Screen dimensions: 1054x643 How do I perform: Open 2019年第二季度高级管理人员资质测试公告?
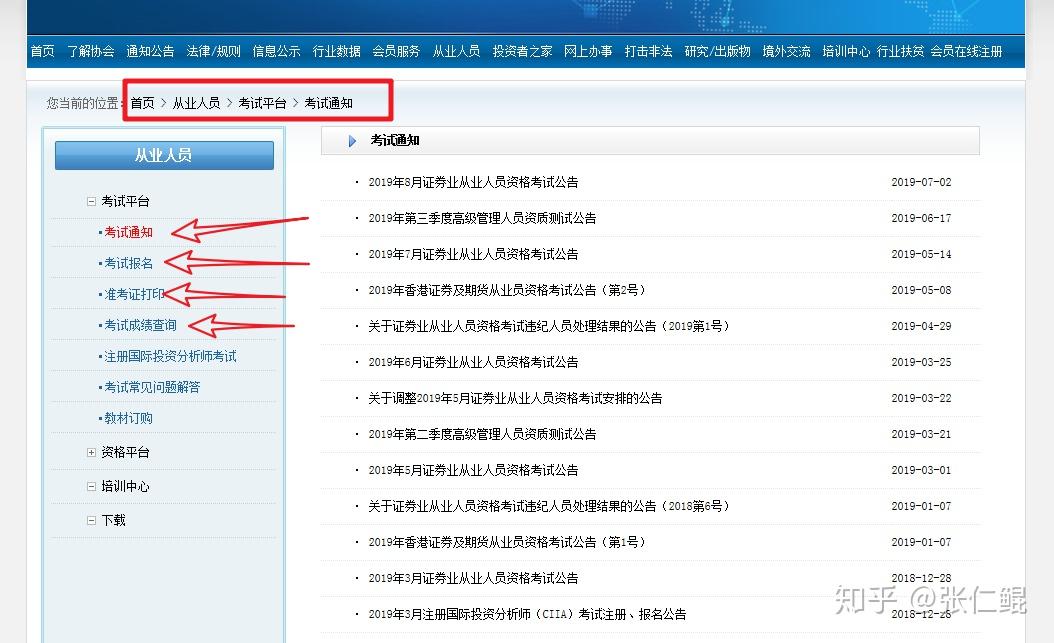click(x=482, y=434)
